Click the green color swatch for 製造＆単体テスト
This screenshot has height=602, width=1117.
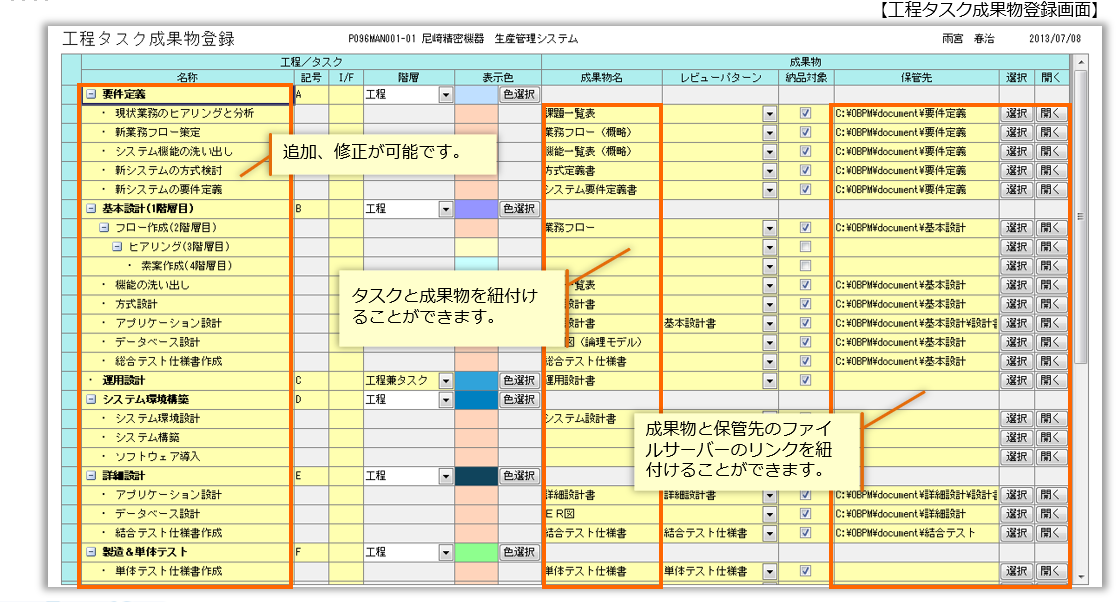[476, 552]
